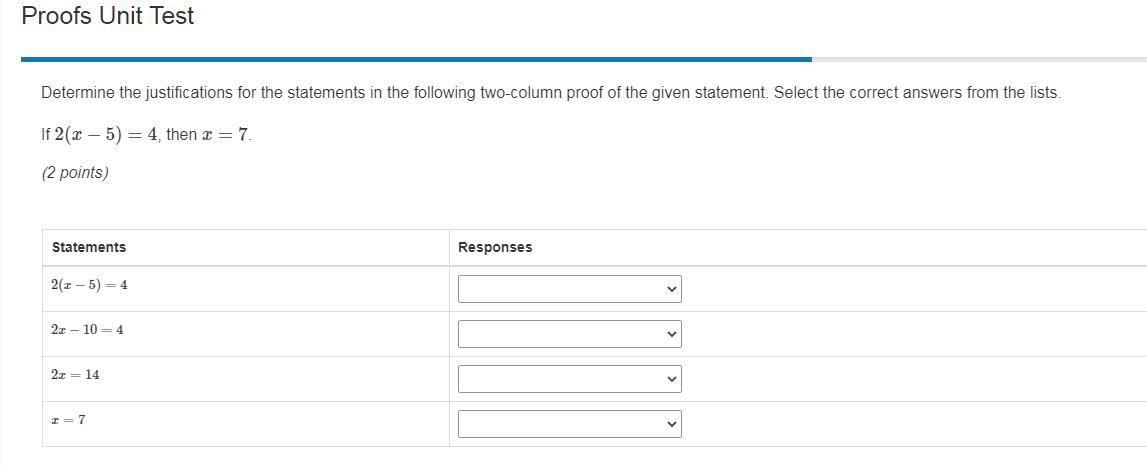This screenshot has height=465, width=1147.
Task: Click the instruction text starting with Determine the justifications
Action: pos(550,93)
